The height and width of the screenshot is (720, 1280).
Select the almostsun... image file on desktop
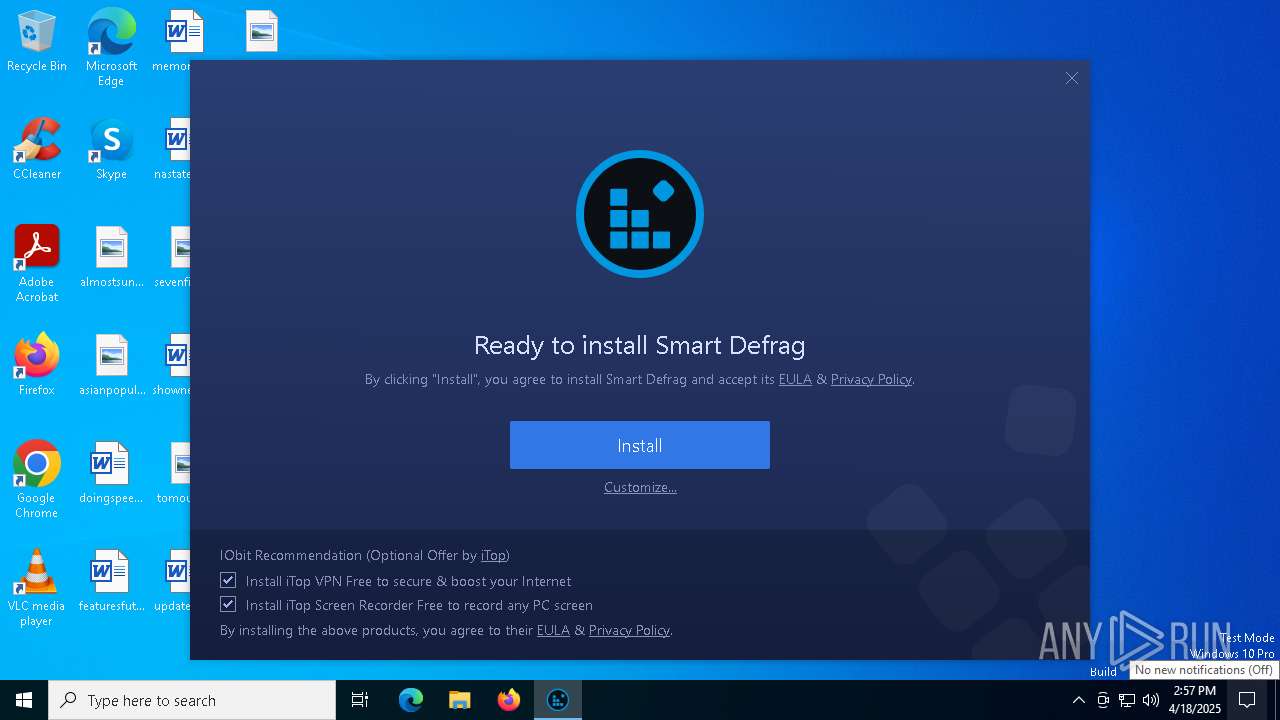click(111, 258)
